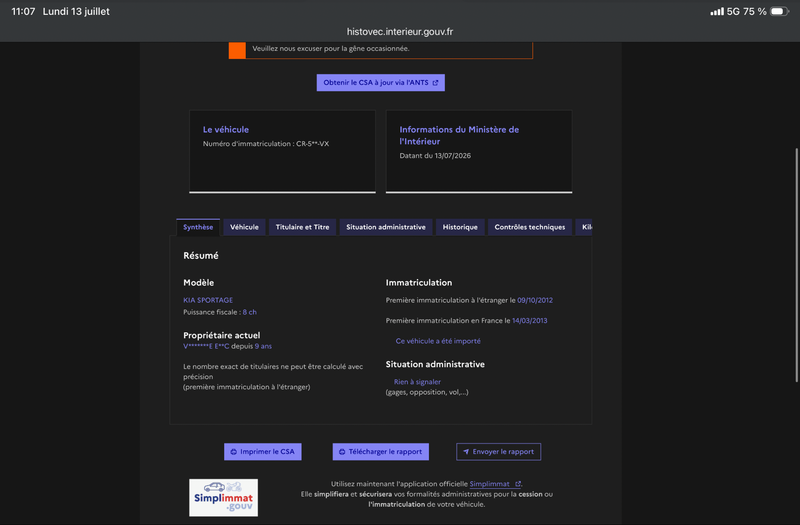This screenshot has height=525, width=800.
Task: Go to the Historique tab
Action: [460, 227]
